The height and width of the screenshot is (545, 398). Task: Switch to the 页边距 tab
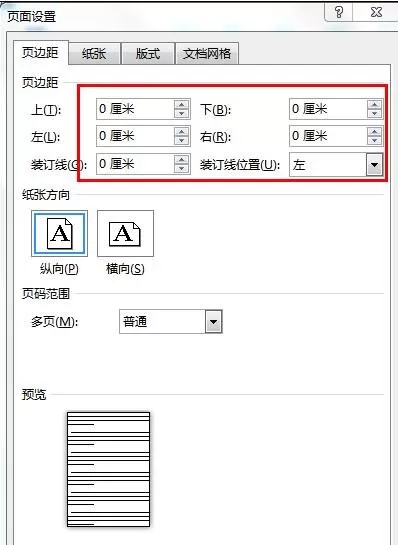coord(40,53)
